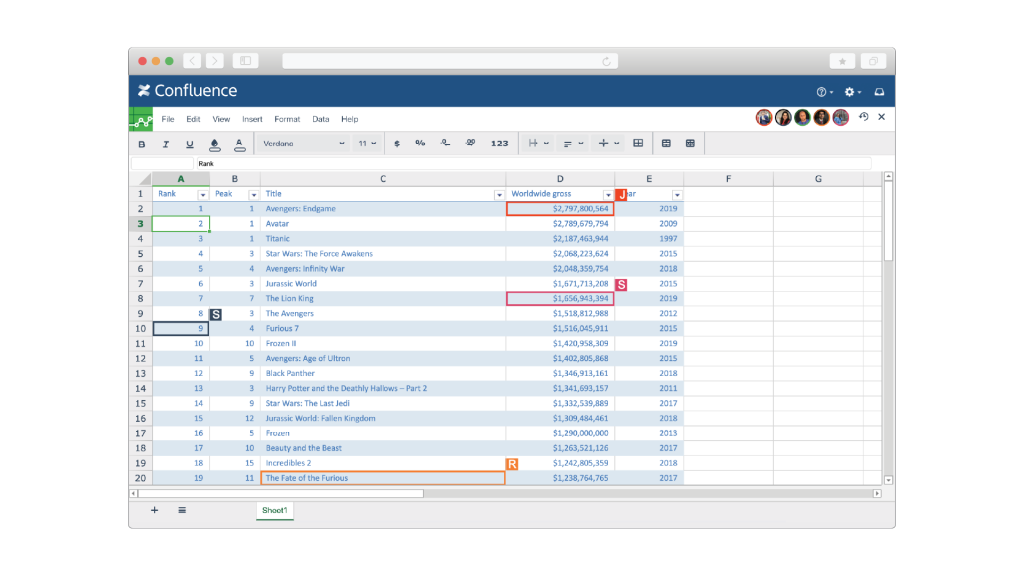Select the cell 'Avengers: Endgame'
The width and height of the screenshot is (1024, 576).
[383, 209]
